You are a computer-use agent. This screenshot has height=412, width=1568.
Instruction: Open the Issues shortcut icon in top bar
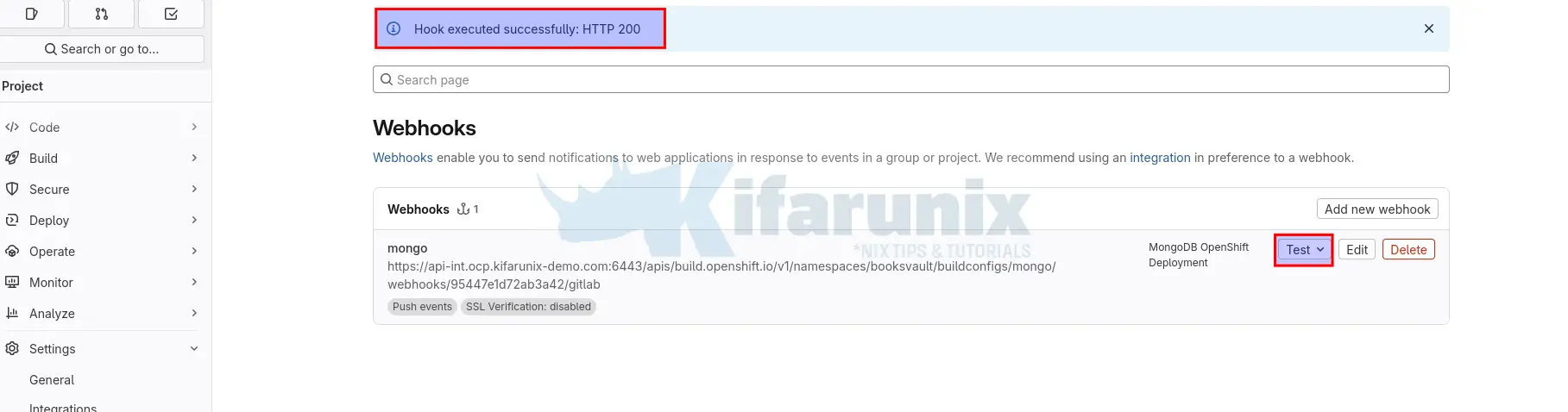pos(32,14)
